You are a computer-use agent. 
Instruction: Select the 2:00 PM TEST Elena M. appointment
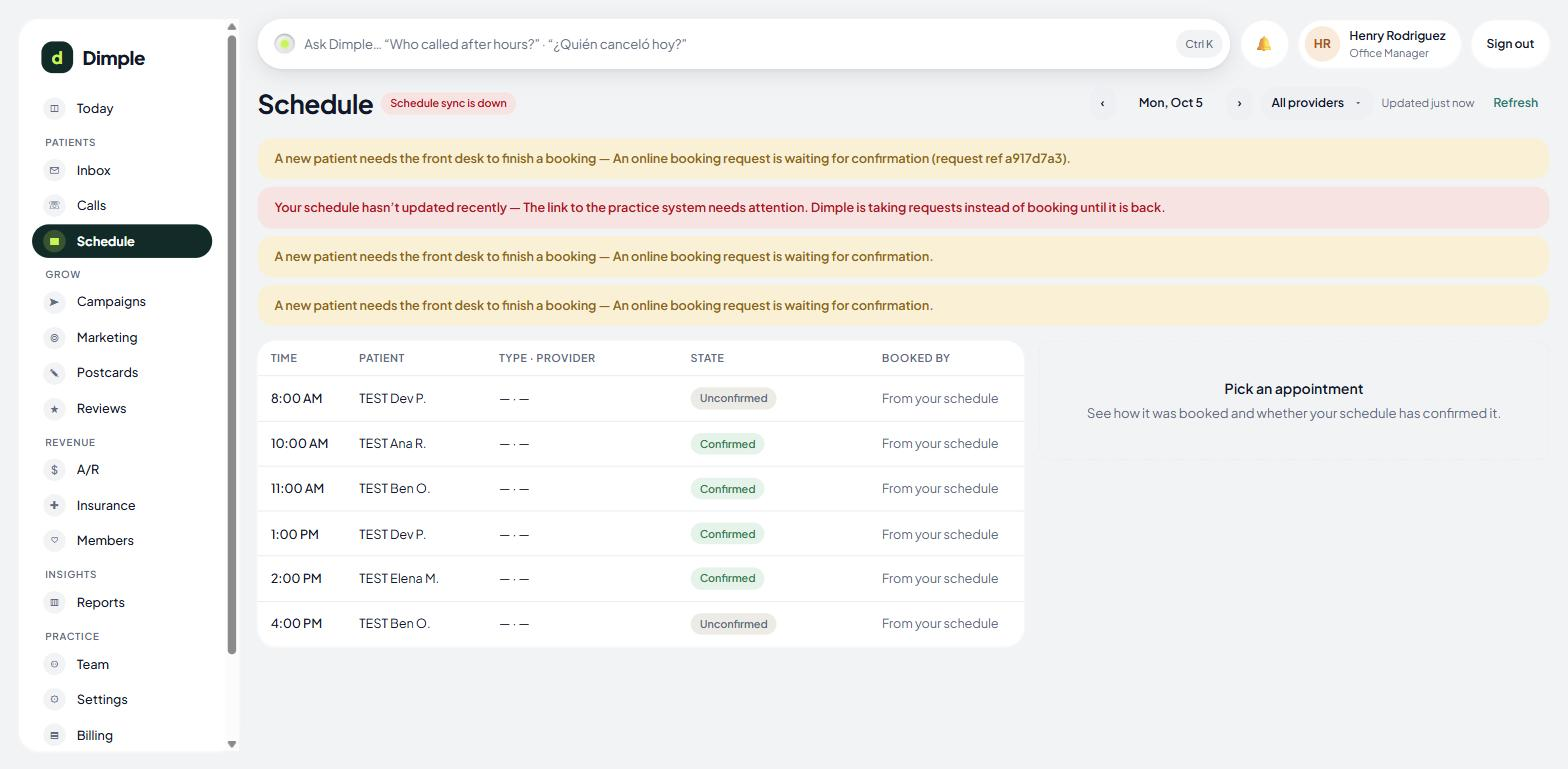coord(641,579)
